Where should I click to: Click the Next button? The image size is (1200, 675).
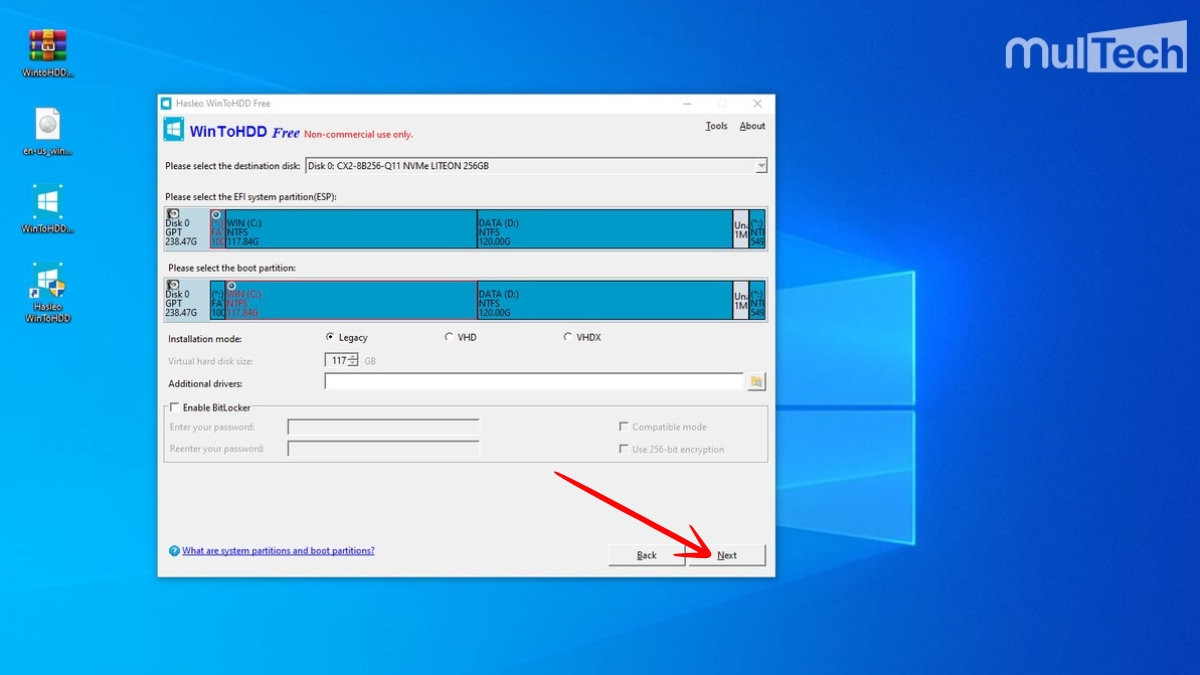pyautogui.click(x=727, y=555)
